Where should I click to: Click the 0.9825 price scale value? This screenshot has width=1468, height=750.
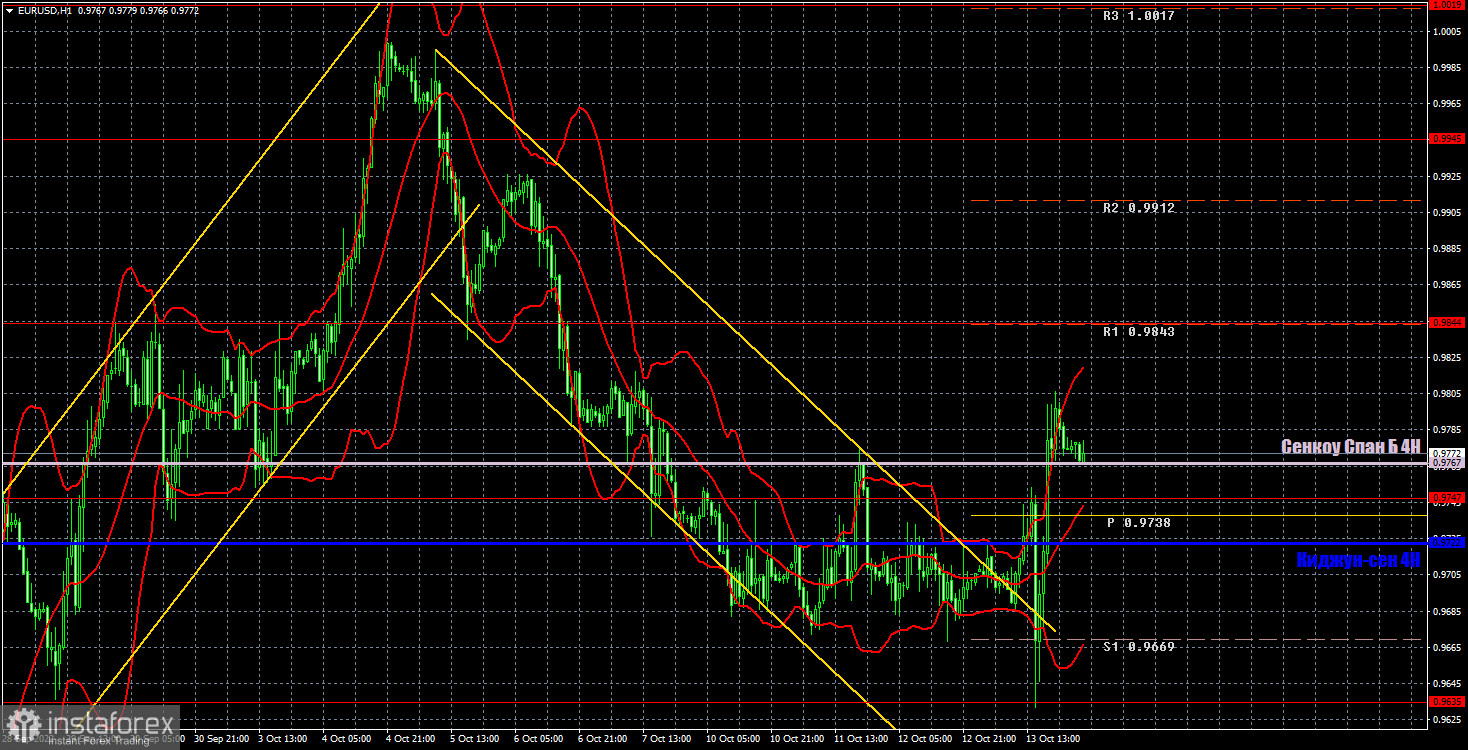(1448, 357)
